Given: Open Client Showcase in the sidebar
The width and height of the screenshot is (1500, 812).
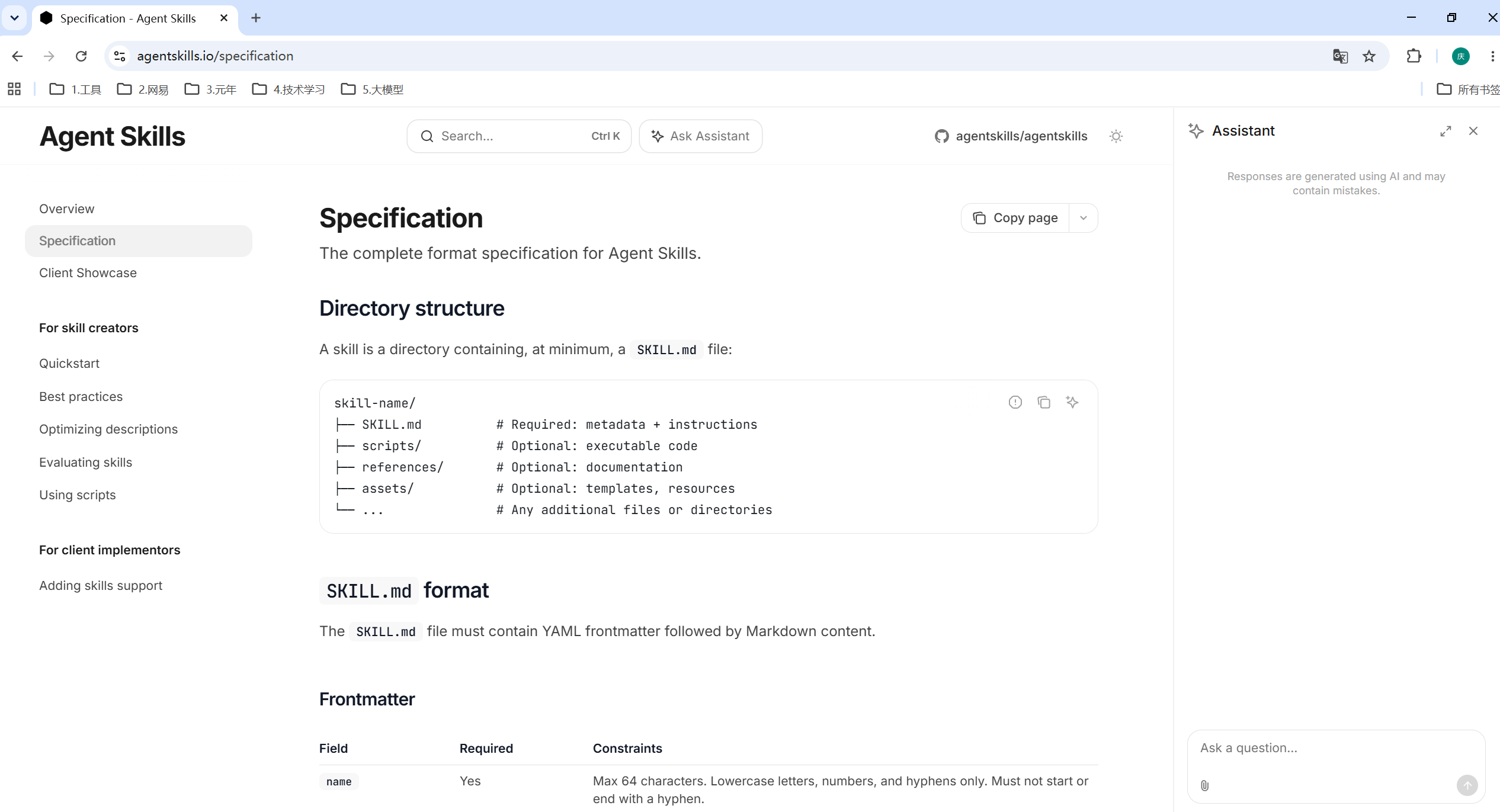Looking at the screenshot, I should (x=88, y=273).
